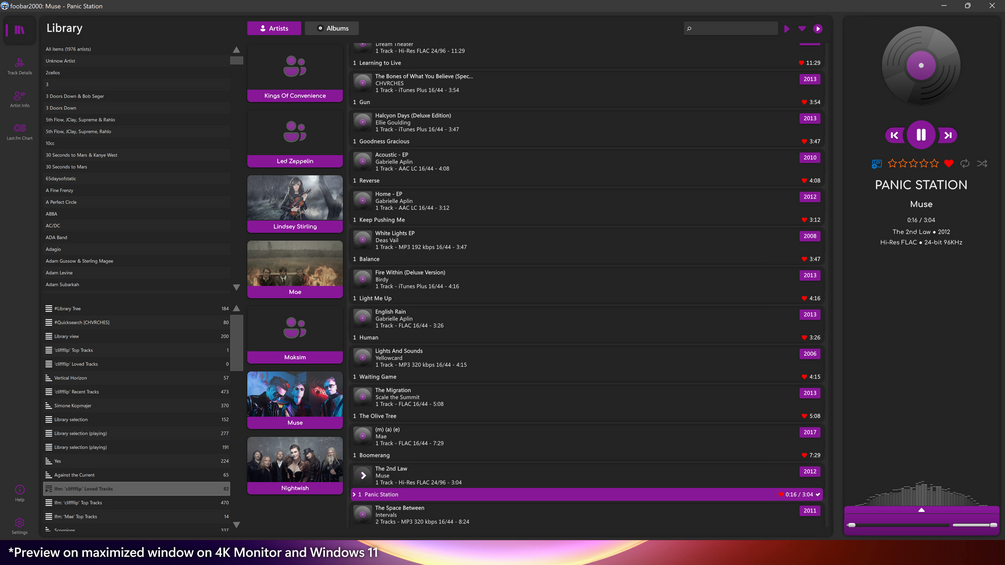Open the Last.fm Chart sidebar panel
Screen dimensions: 1005x565
pyautogui.click(x=19, y=132)
